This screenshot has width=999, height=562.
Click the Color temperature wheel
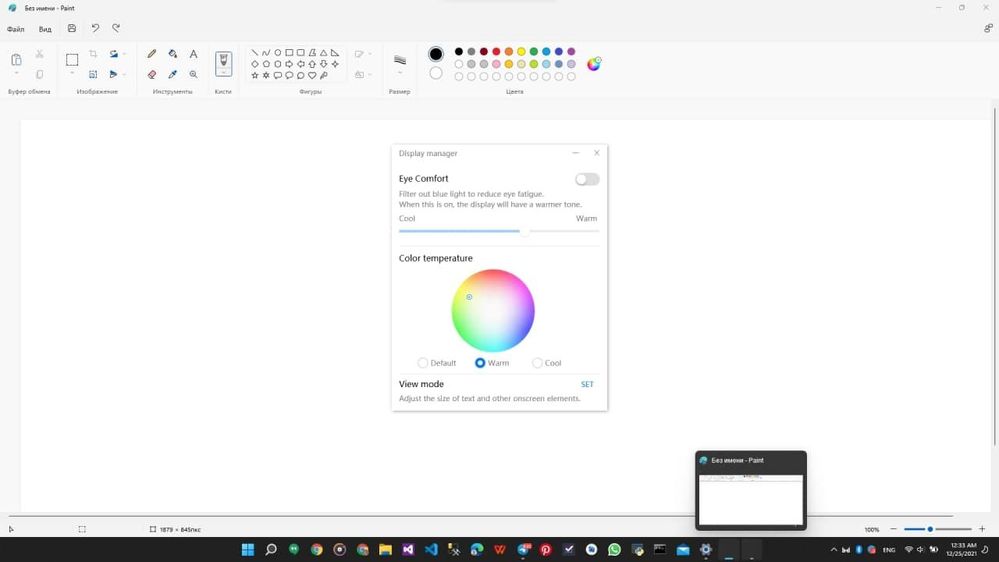pos(493,310)
